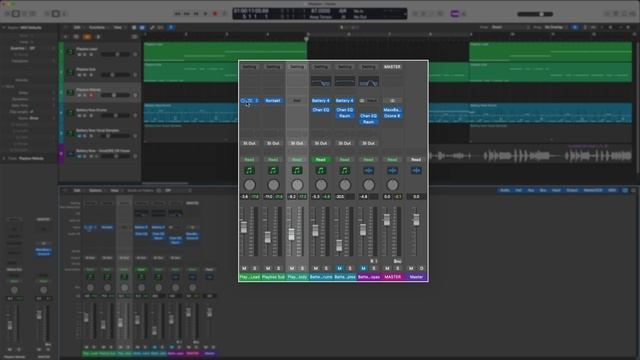Click the red record transport button
The width and height of the screenshot is (640, 360).
(215, 14)
